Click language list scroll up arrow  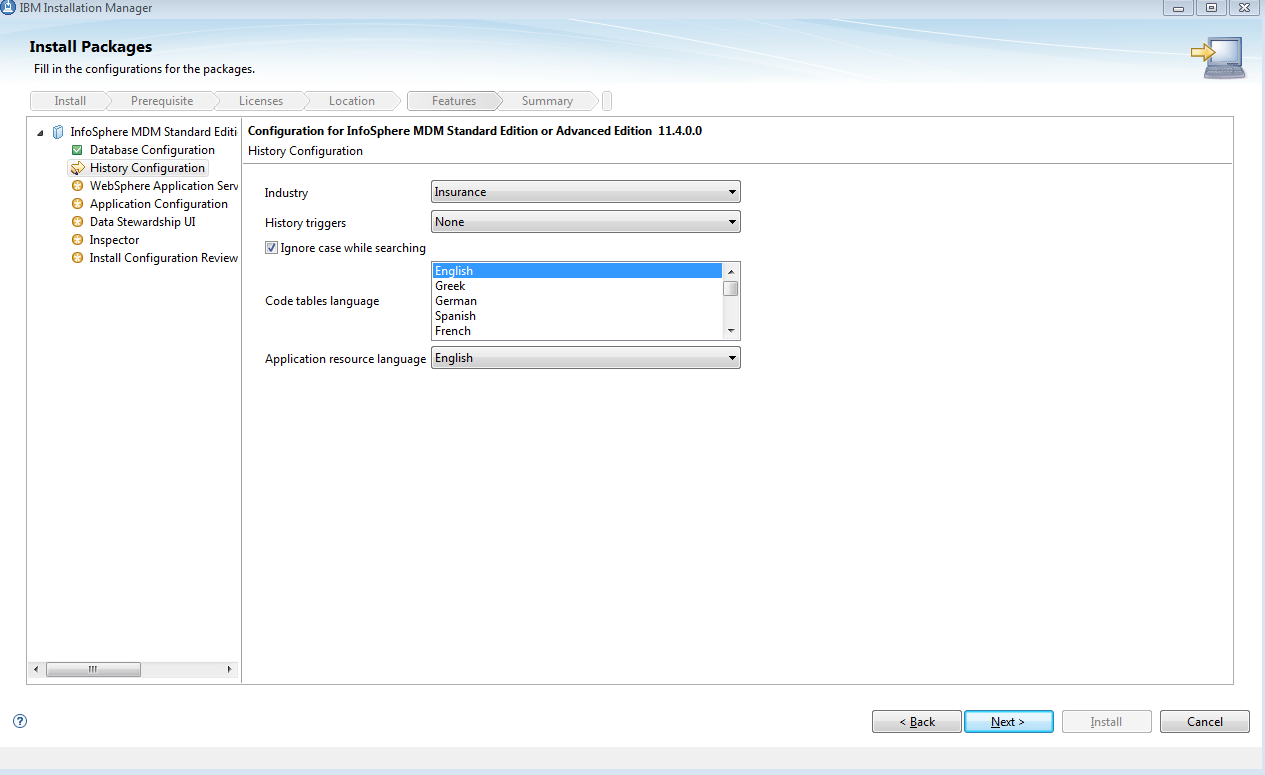731,271
